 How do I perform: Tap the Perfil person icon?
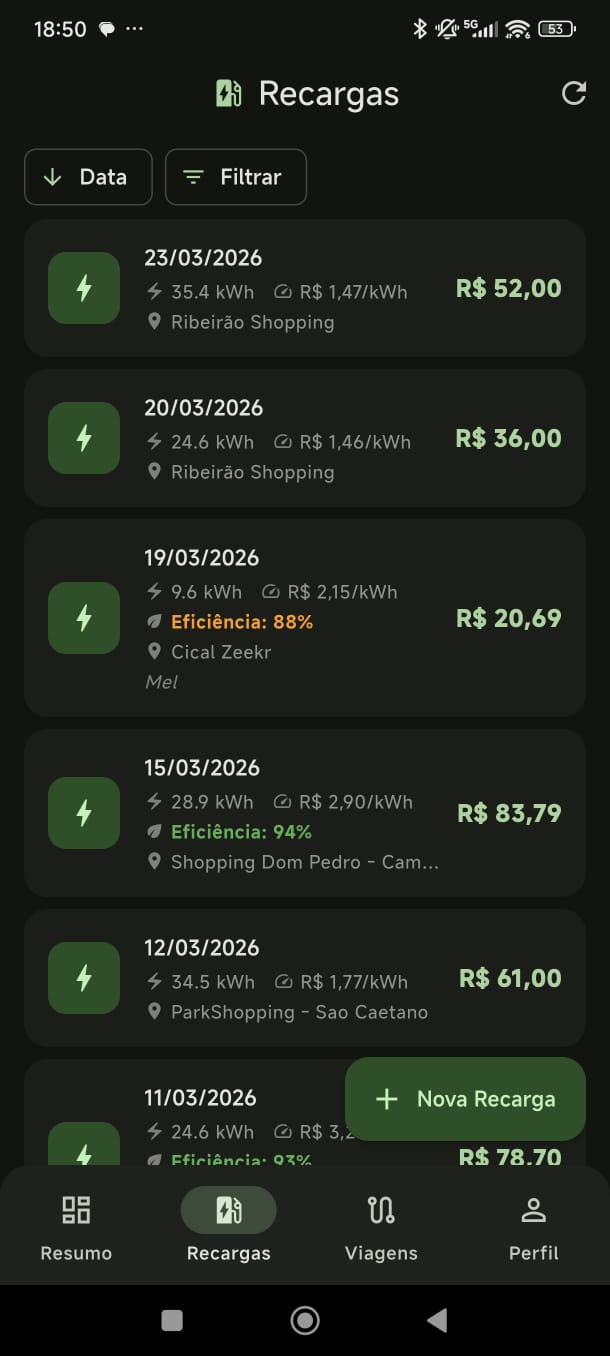(533, 1210)
